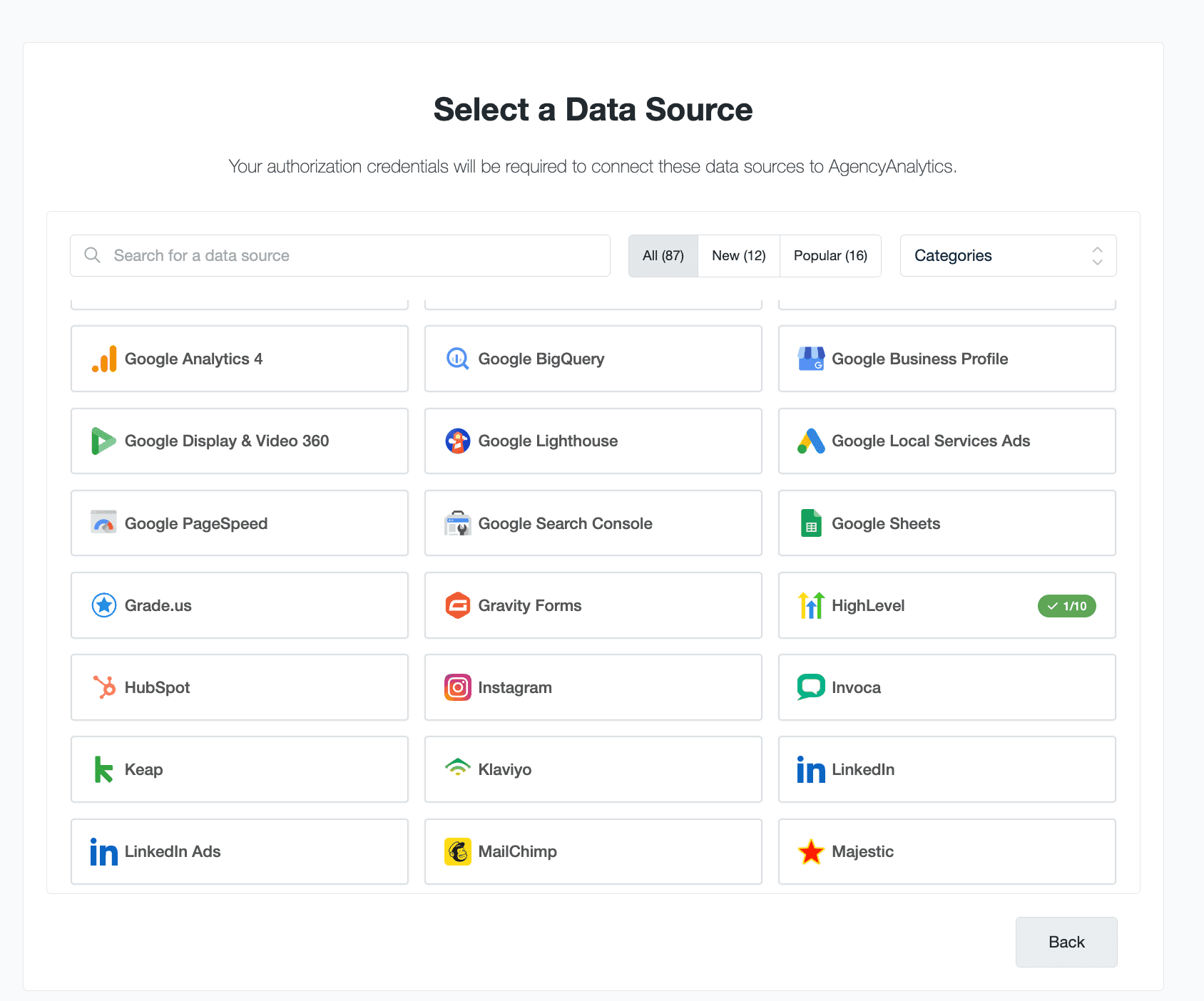The height and width of the screenshot is (1001, 1204).
Task: Expand the Categories chevron arrows
Action: click(1096, 255)
